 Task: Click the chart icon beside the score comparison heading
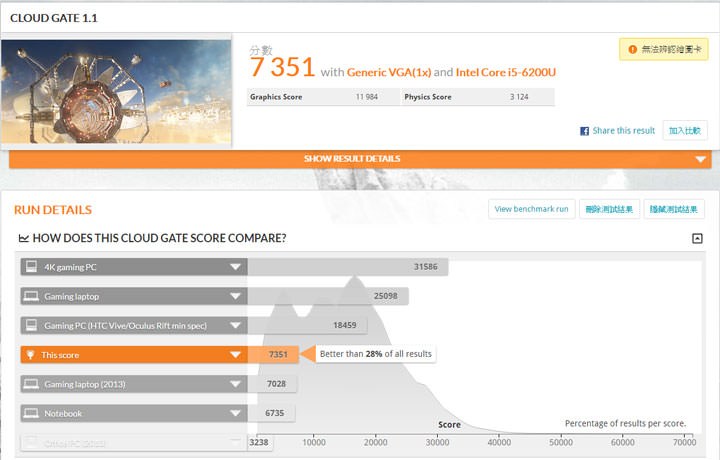coord(24,238)
